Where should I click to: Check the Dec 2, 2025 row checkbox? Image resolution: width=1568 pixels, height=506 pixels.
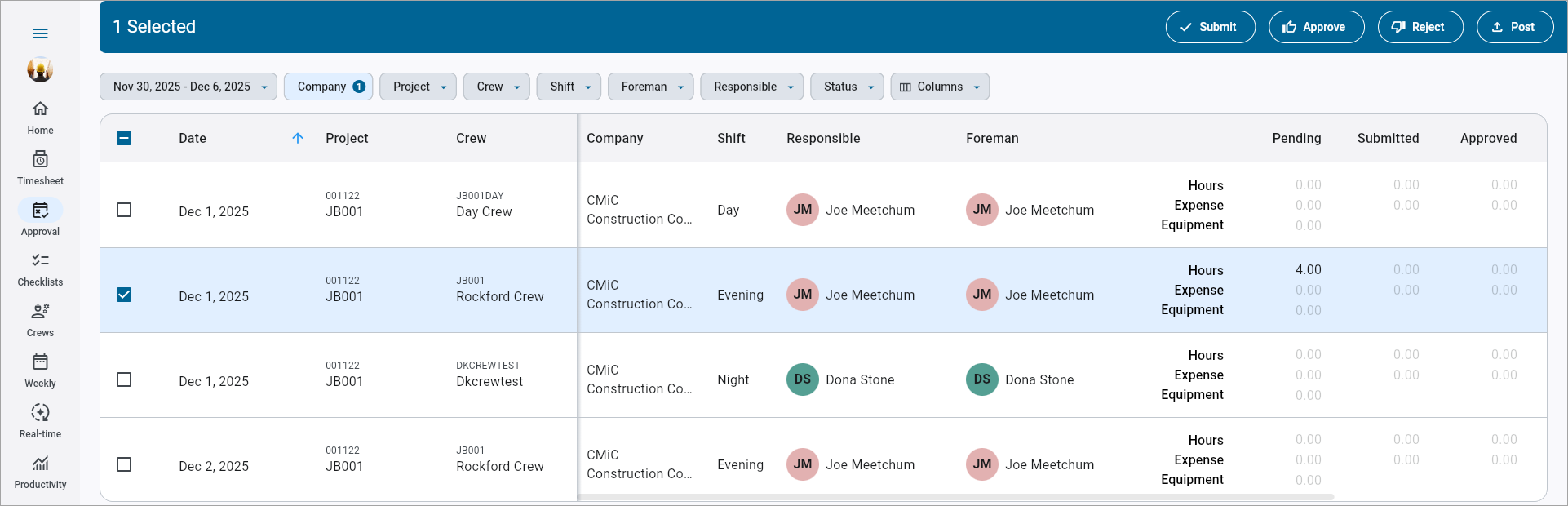coord(124,464)
